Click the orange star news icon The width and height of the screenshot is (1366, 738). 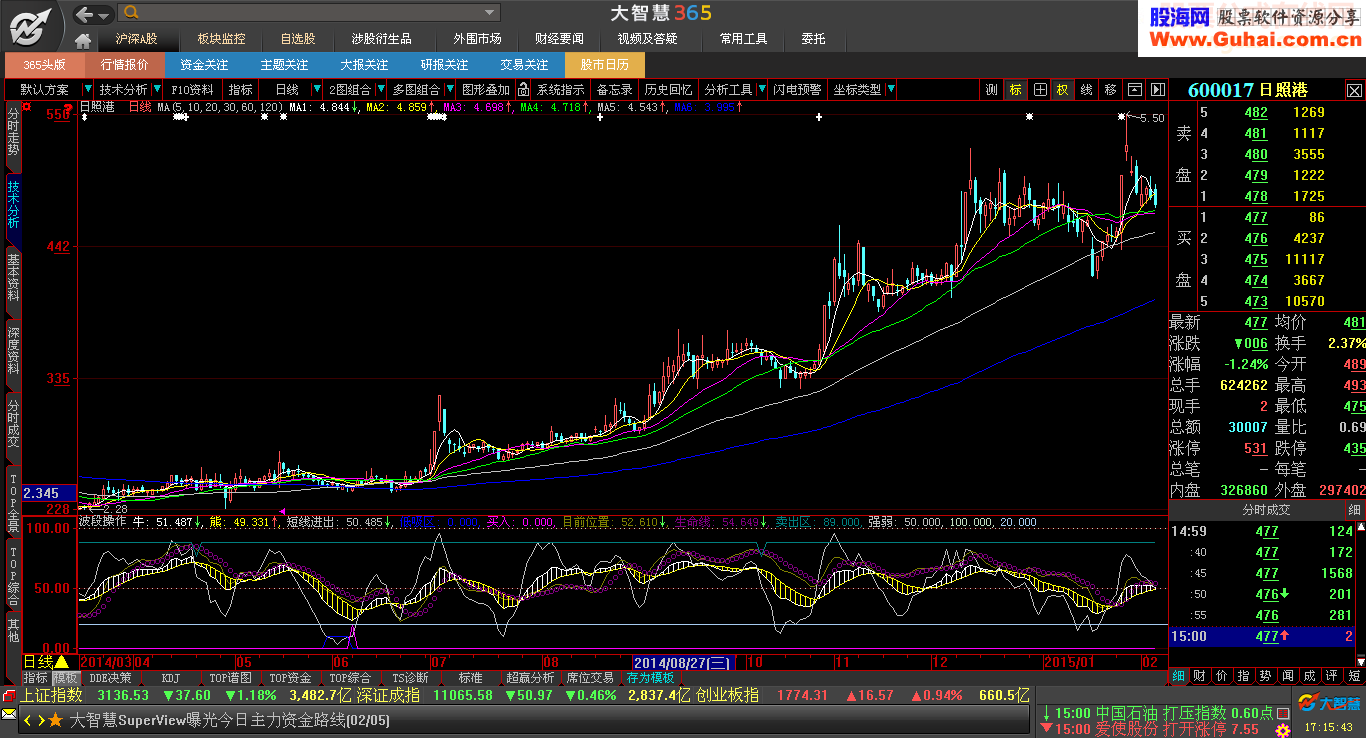[55, 720]
